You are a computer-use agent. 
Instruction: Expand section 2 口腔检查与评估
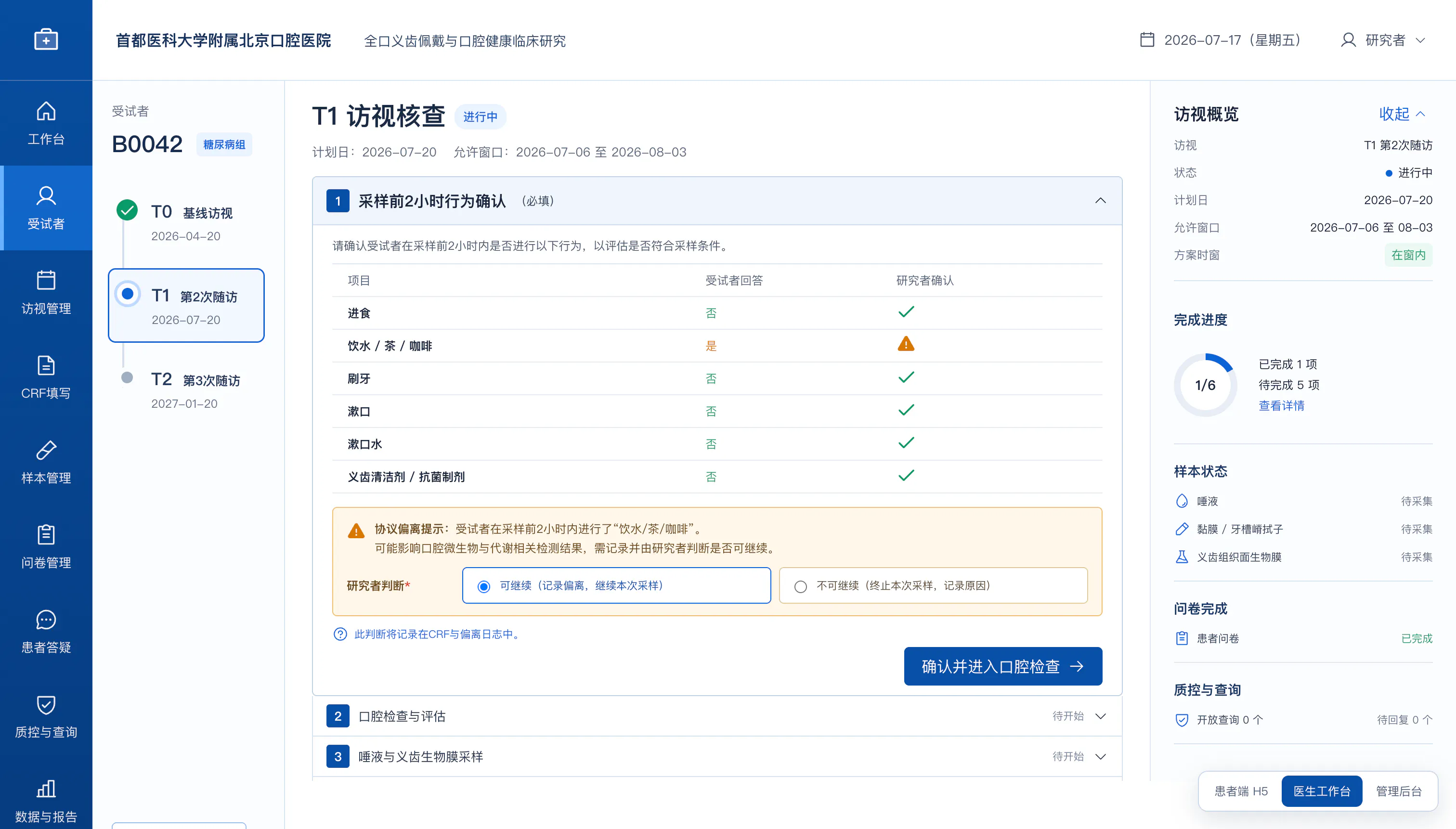[x=717, y=716]
